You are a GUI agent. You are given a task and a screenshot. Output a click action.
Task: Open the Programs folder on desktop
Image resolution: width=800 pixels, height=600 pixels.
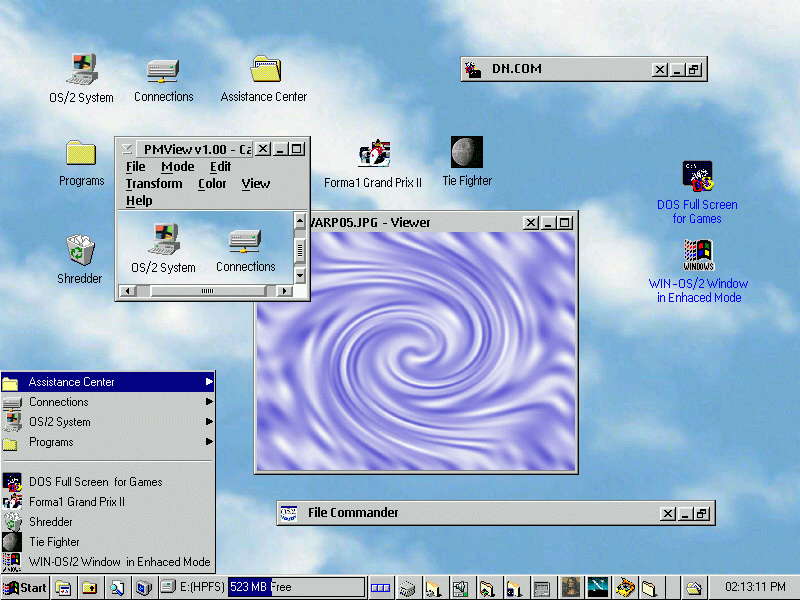click(81, 153)
